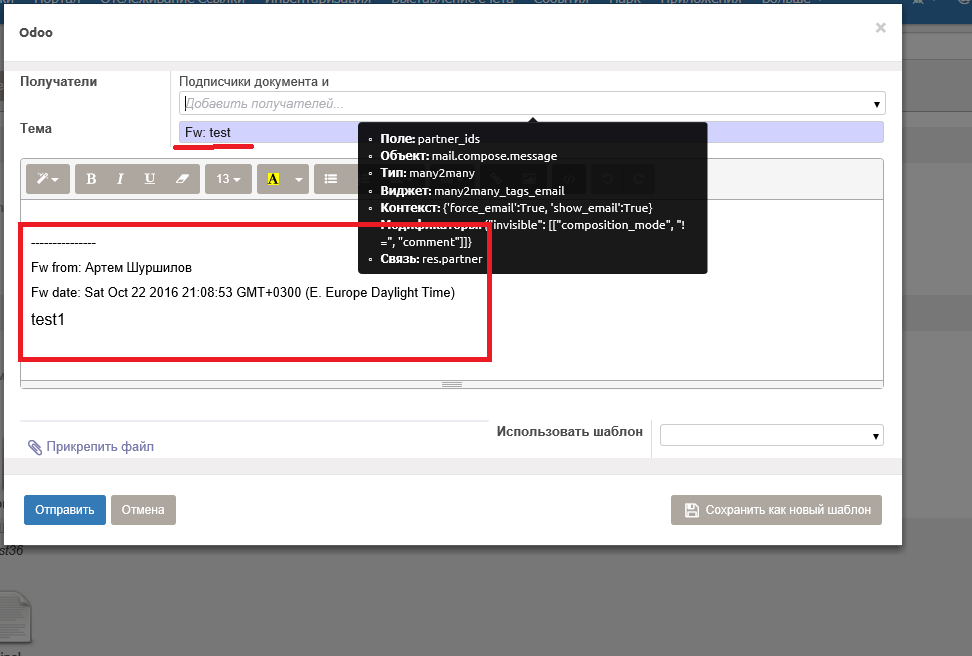Image resolution: width=972 pixels, height=656 pixels.
Task: Toggle underline formatting in the editor
Action: click(x=149, y=179)
